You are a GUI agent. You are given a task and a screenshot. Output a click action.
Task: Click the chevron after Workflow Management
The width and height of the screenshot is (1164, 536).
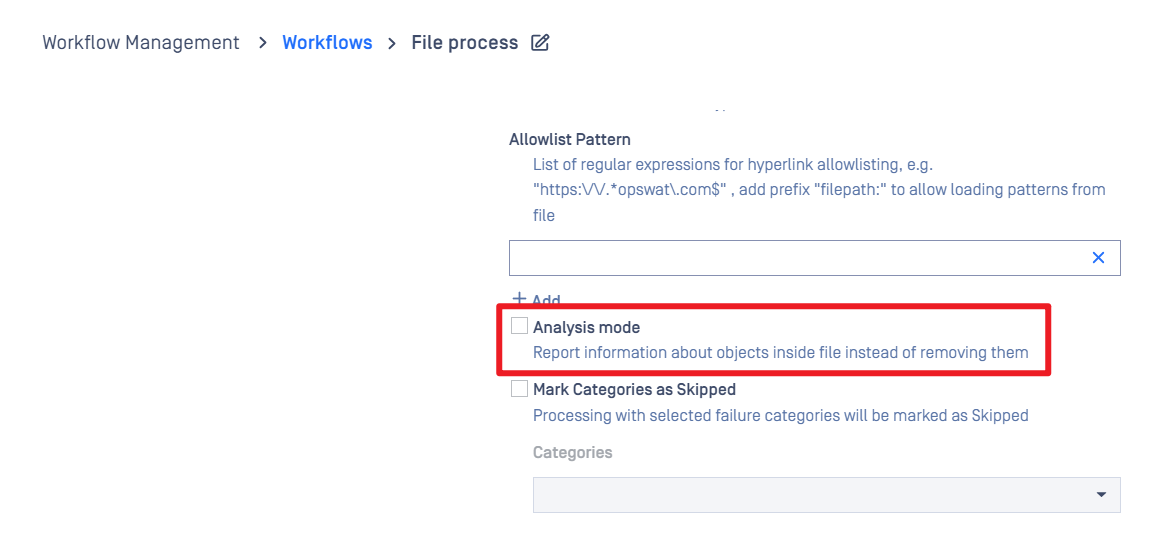(x=262, y=43)
